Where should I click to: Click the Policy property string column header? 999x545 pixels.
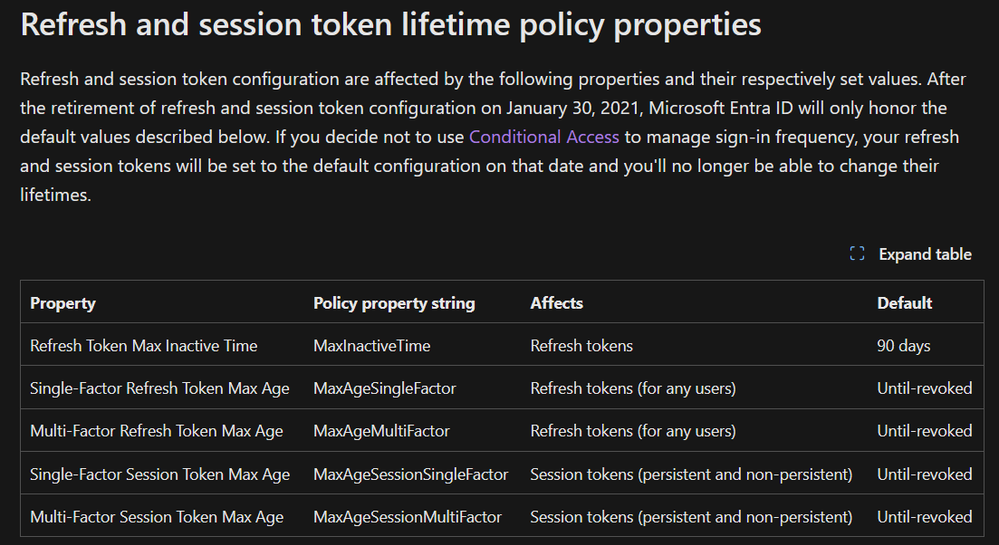(394, 303)
